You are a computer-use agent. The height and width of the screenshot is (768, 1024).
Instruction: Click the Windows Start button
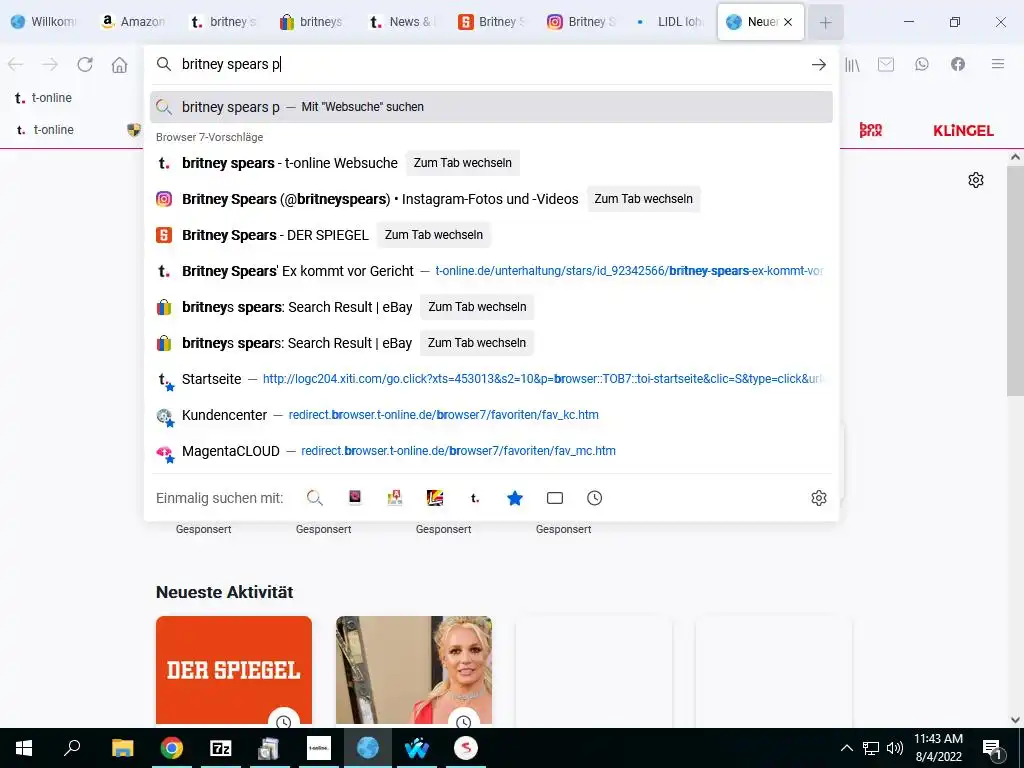pos(24,748)
